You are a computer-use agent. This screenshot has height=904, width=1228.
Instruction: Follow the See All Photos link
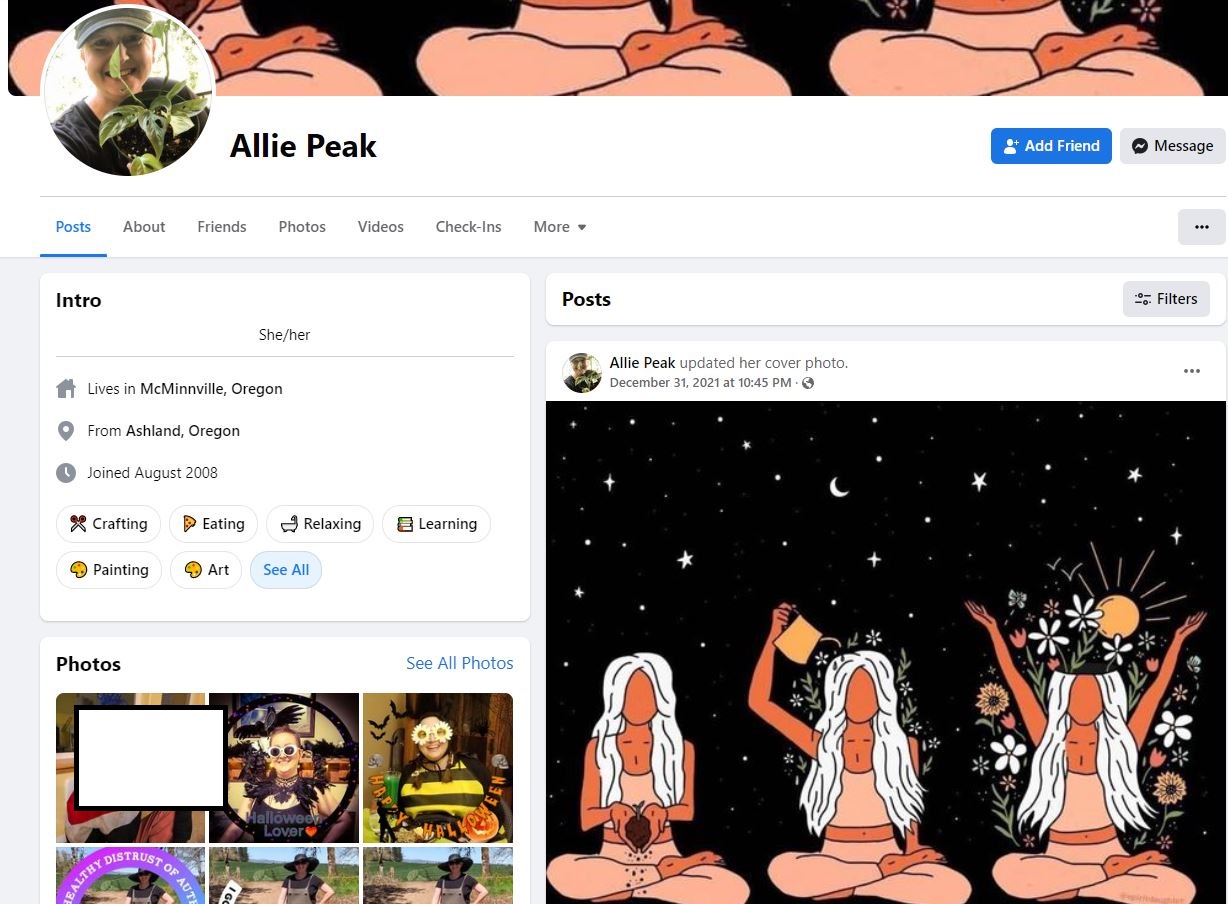click(460, 663)
